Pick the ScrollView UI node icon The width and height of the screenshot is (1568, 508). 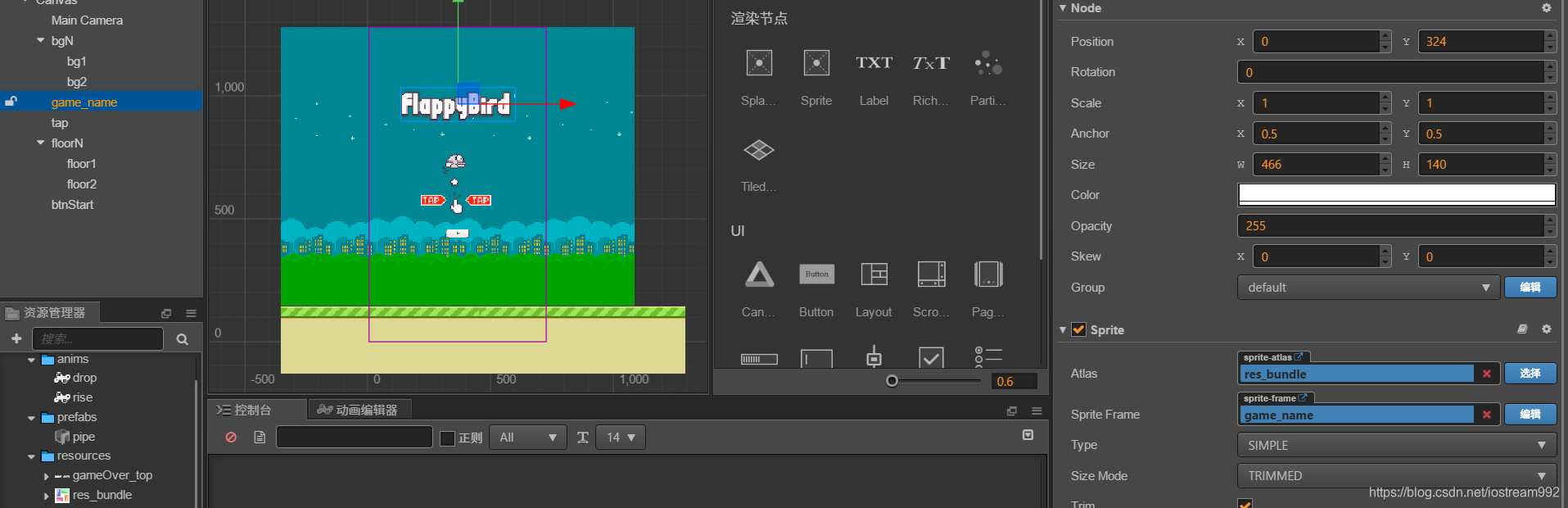[931, 274]
